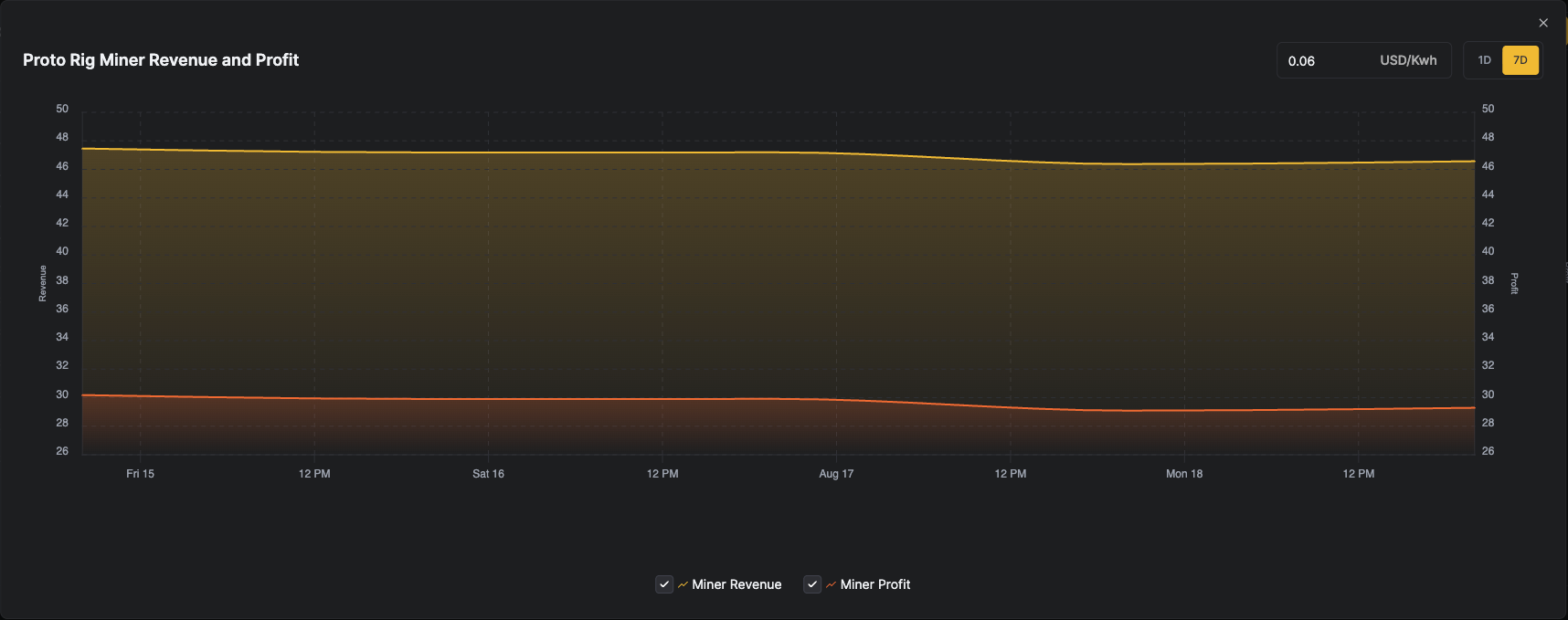Switch chart to 1D range
This screenshot has height=620, width=1568.
pyautogui.click(x=1484, y=60)
